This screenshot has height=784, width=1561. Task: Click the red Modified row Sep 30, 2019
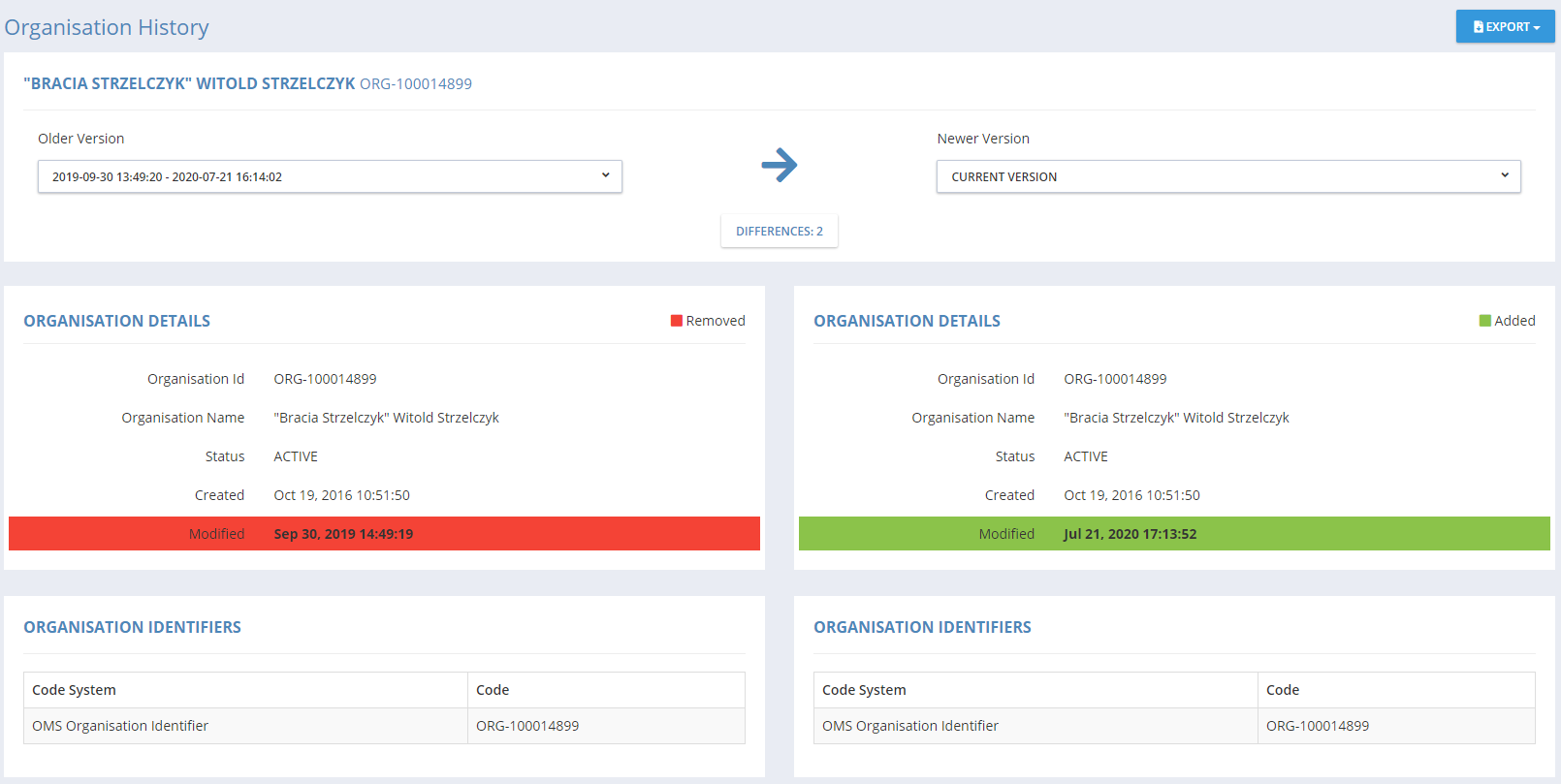[384, 534]
